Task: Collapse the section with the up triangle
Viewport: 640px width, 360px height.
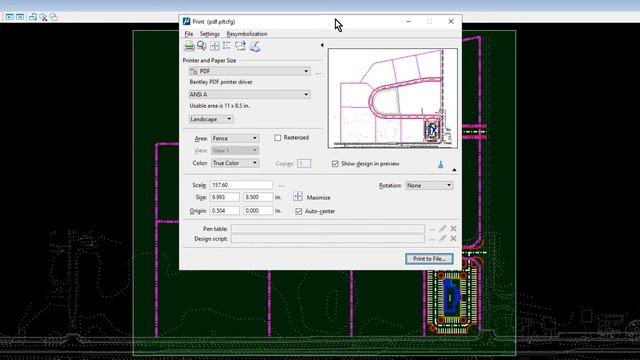Action: [x=454, y=170]
